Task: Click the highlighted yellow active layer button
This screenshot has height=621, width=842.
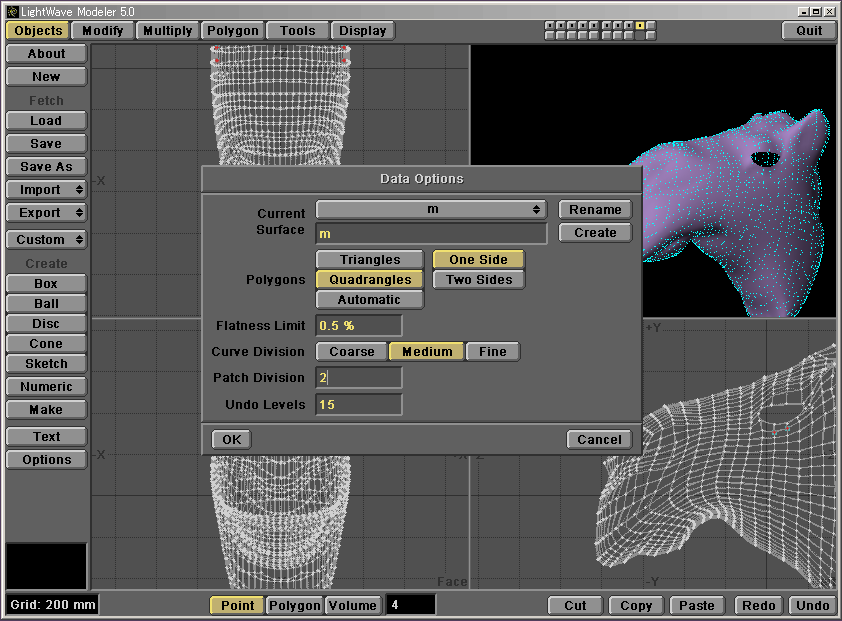Action: 640,25
